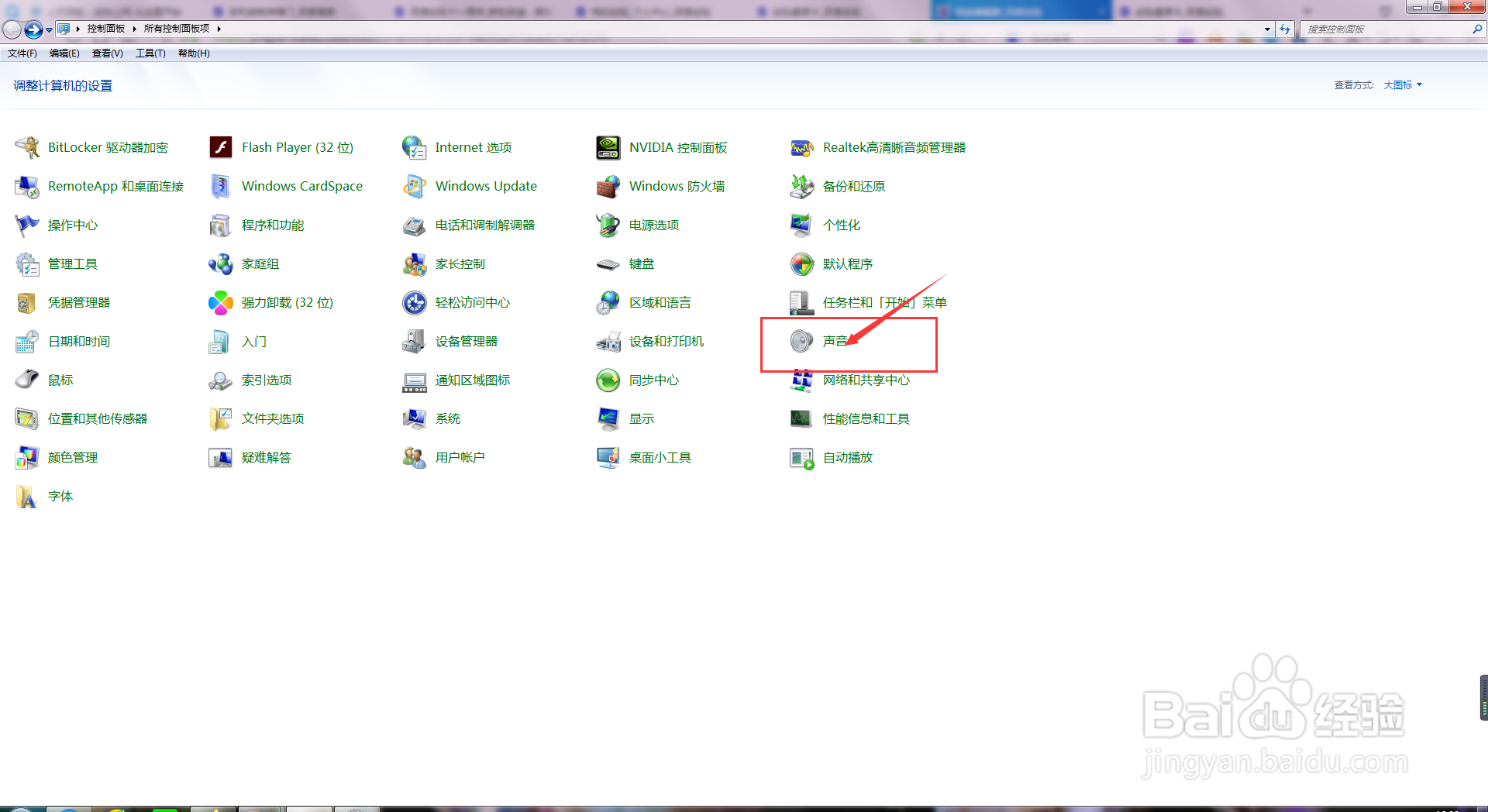Open the 强力卸载 (32 位) icon

point(221,302)
